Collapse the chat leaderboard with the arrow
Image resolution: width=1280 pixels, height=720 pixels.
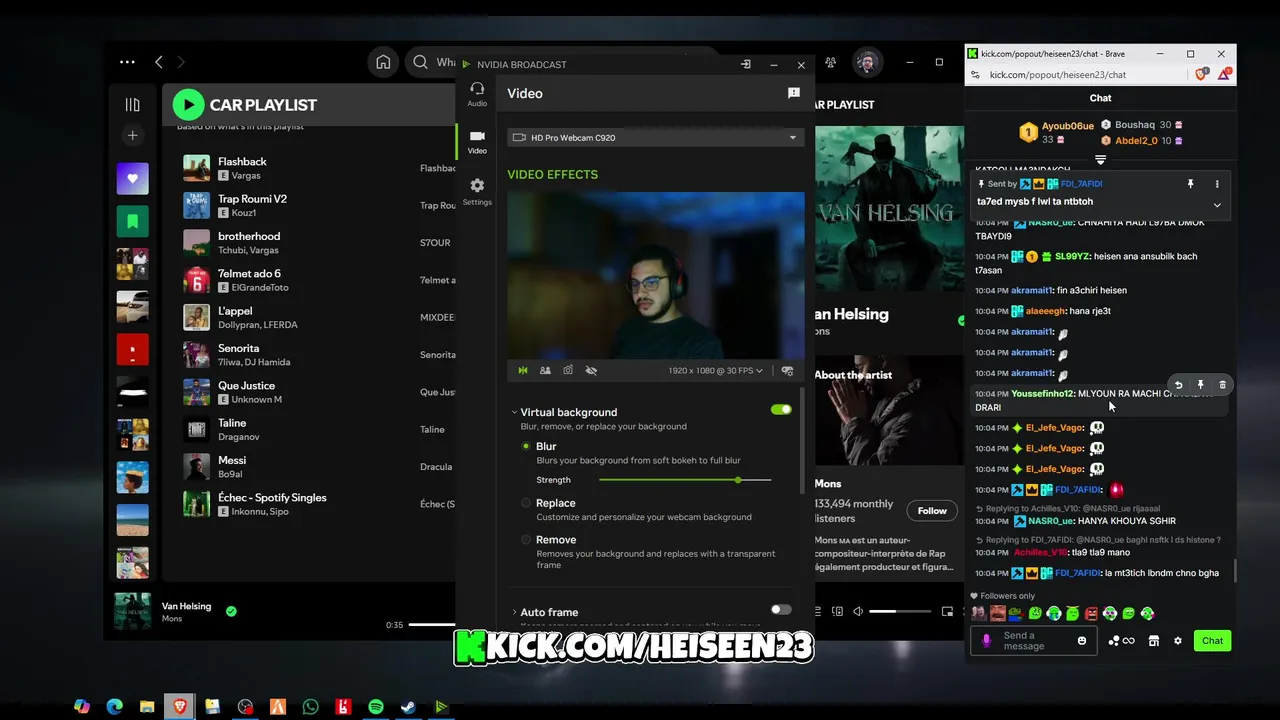point(1100,160)
